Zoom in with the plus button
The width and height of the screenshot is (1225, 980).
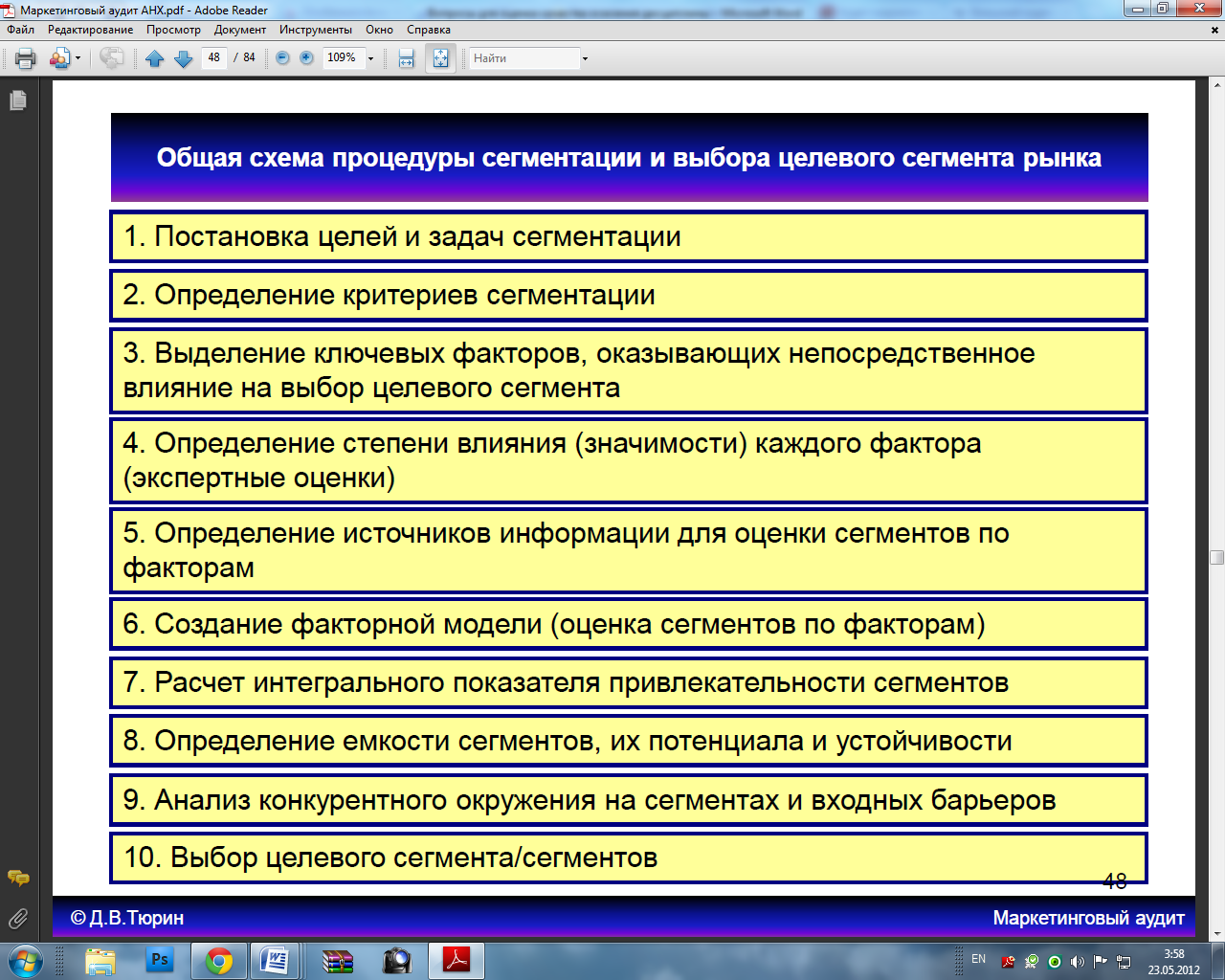306,58
